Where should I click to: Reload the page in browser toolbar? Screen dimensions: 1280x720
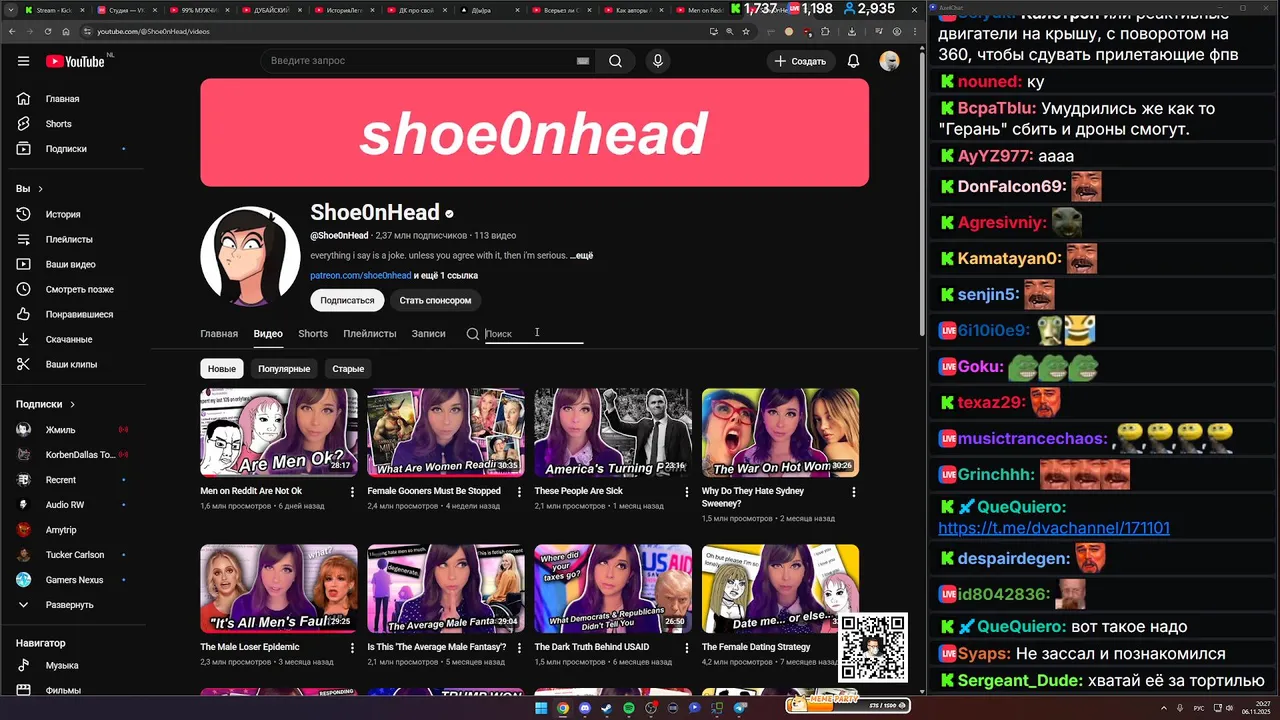pos(48,31)
